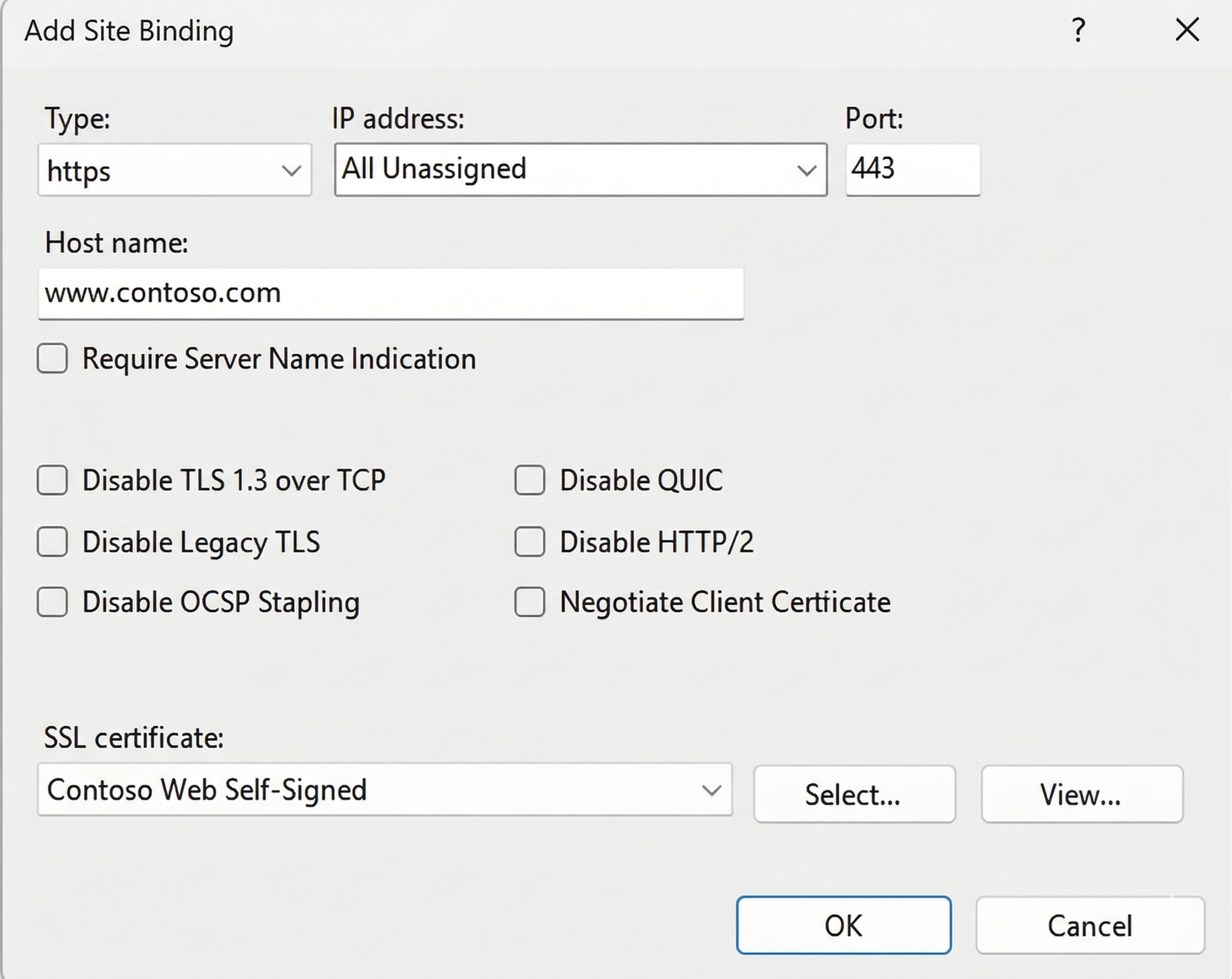Close the Add Site Binding dialog
This screenshot has height=979, width=1232.
click(1187, 30)
